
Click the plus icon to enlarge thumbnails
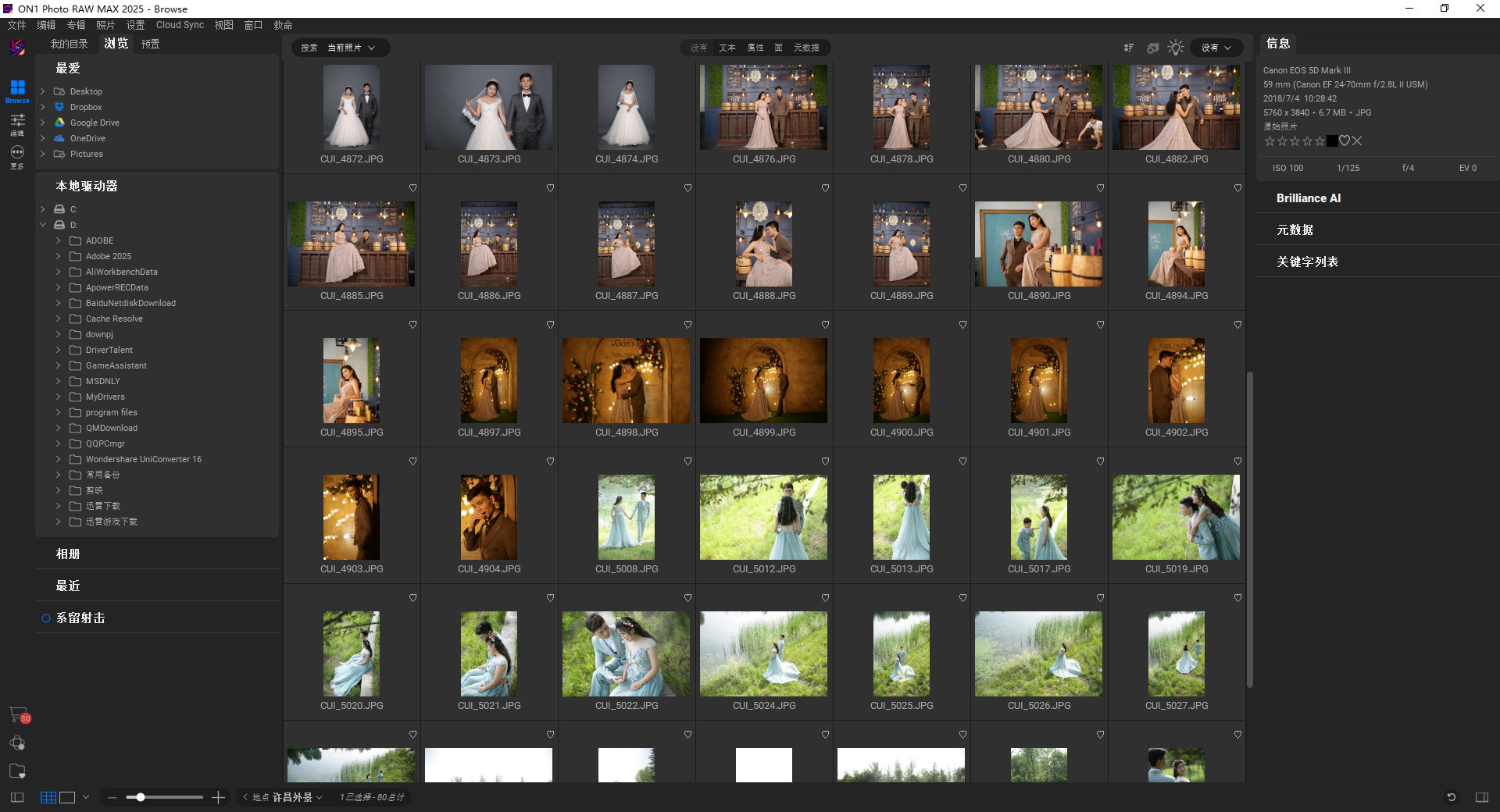(x=219, y=797)
